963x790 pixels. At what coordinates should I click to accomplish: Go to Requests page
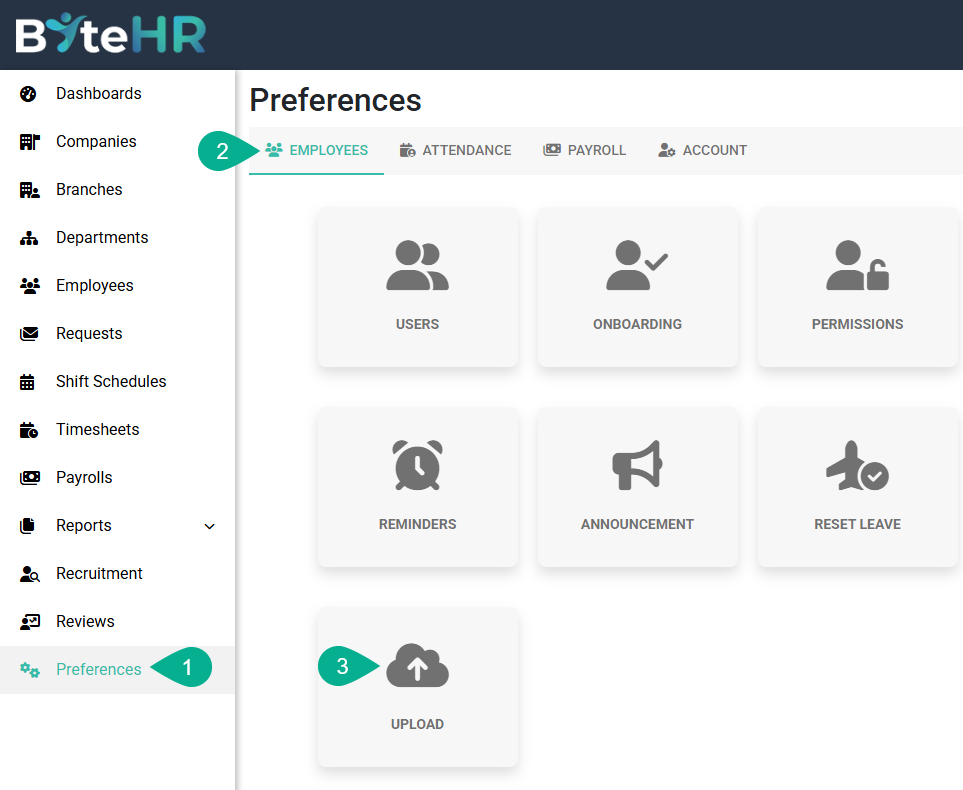pyautogui.click(x=117, y=334)
